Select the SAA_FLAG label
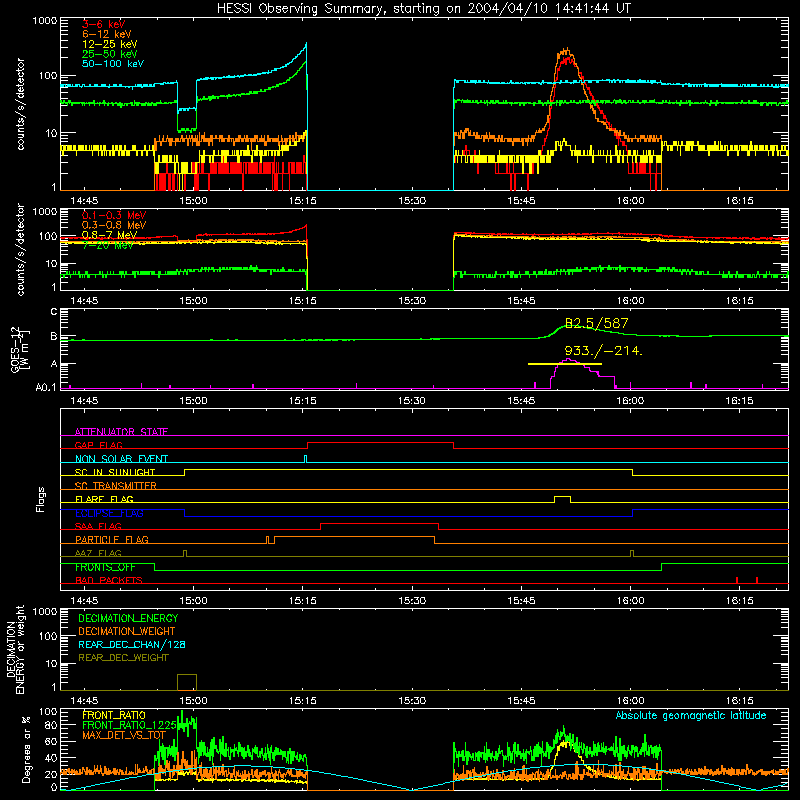800x800 pixels. pos(98,526)
